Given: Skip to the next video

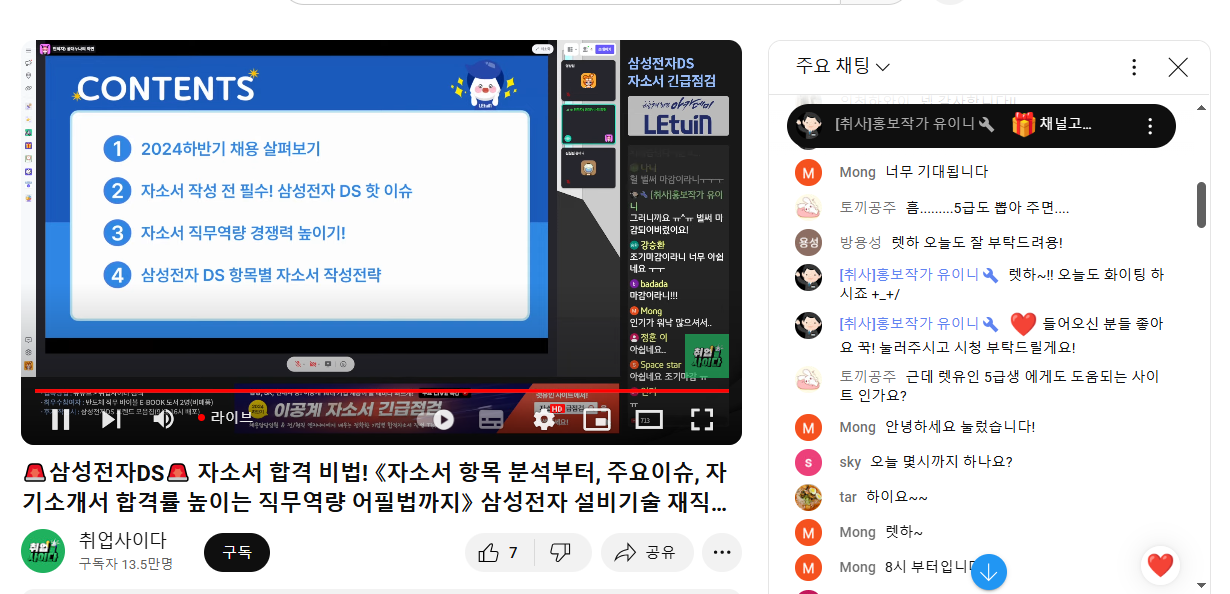Looking at the screenshot, I should pyautogui.click(x=111, y=420).
